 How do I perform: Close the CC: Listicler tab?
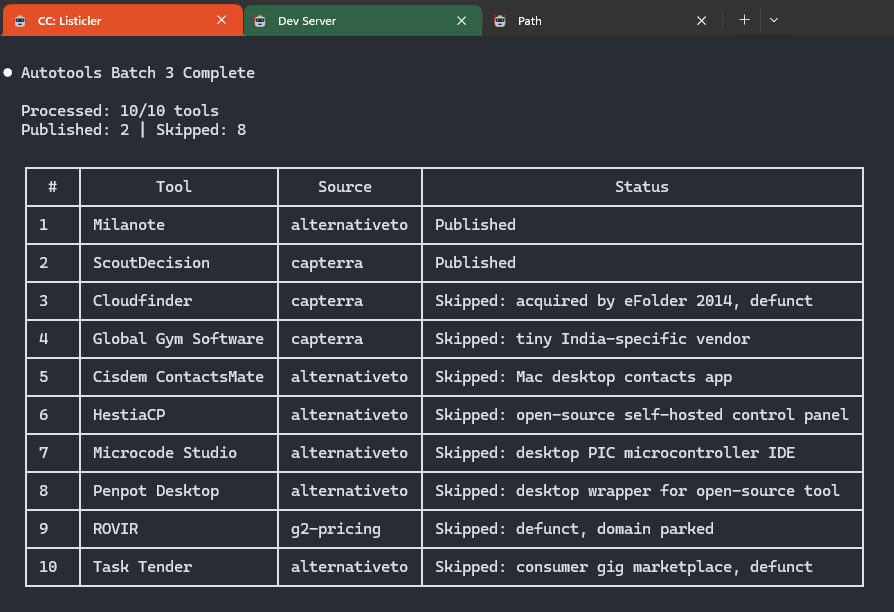(x=221, y=20)
